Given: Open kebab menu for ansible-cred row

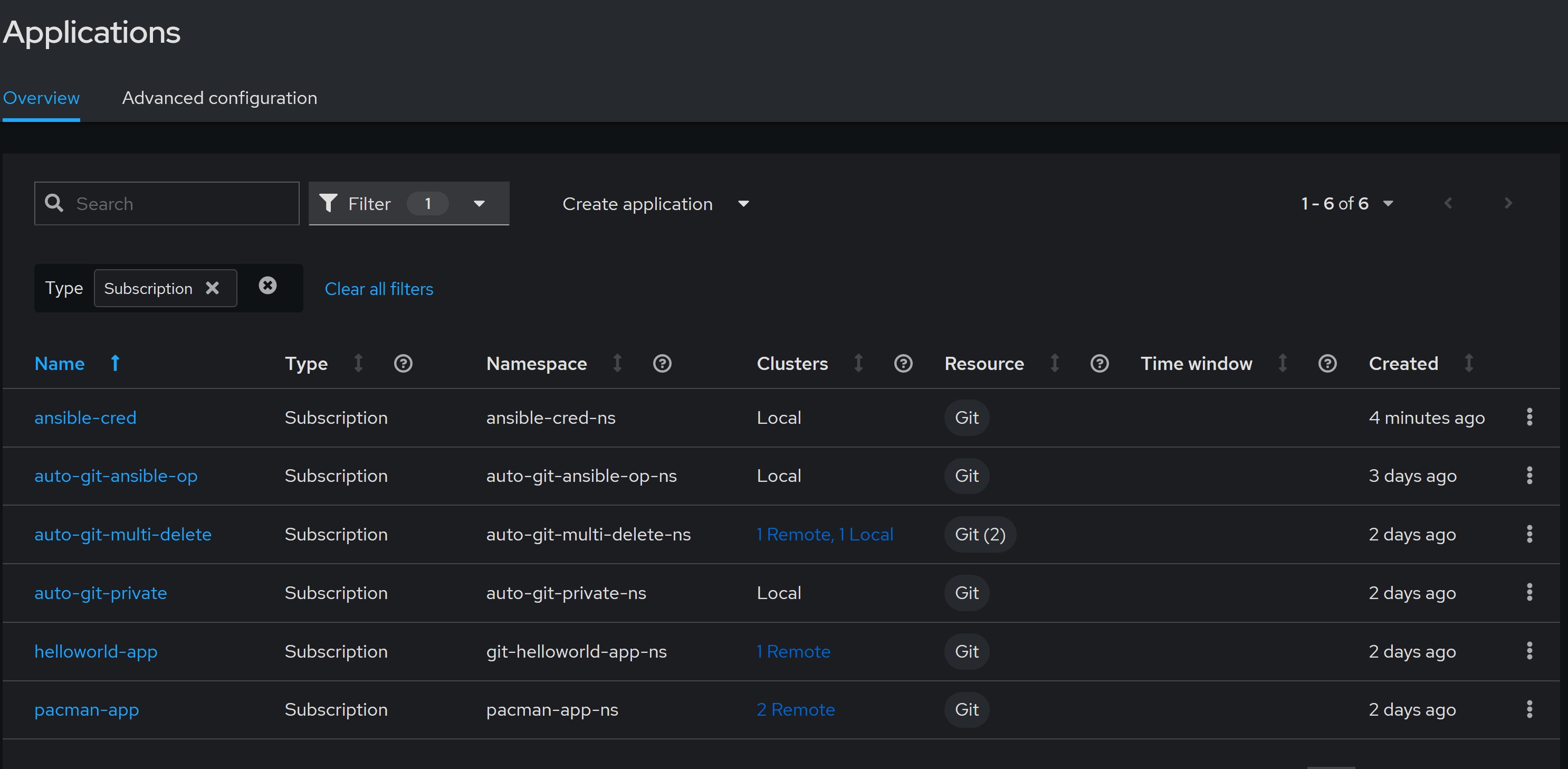Looking at the screenshot, I should pos(1529,417).
